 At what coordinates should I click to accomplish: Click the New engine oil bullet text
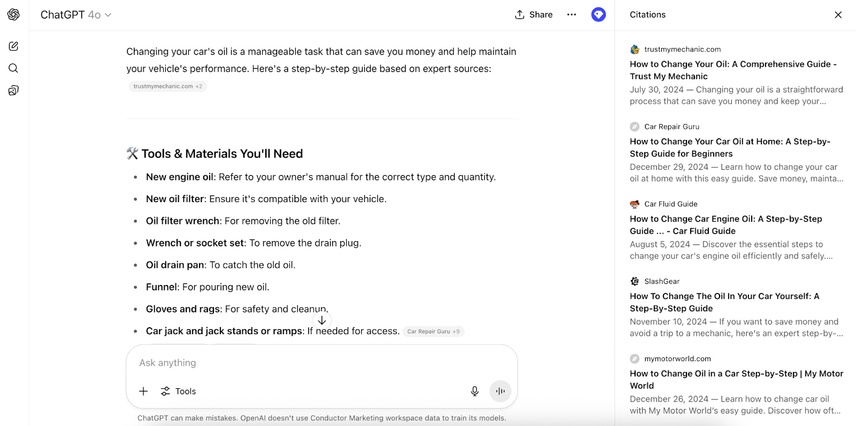point(320,177)
